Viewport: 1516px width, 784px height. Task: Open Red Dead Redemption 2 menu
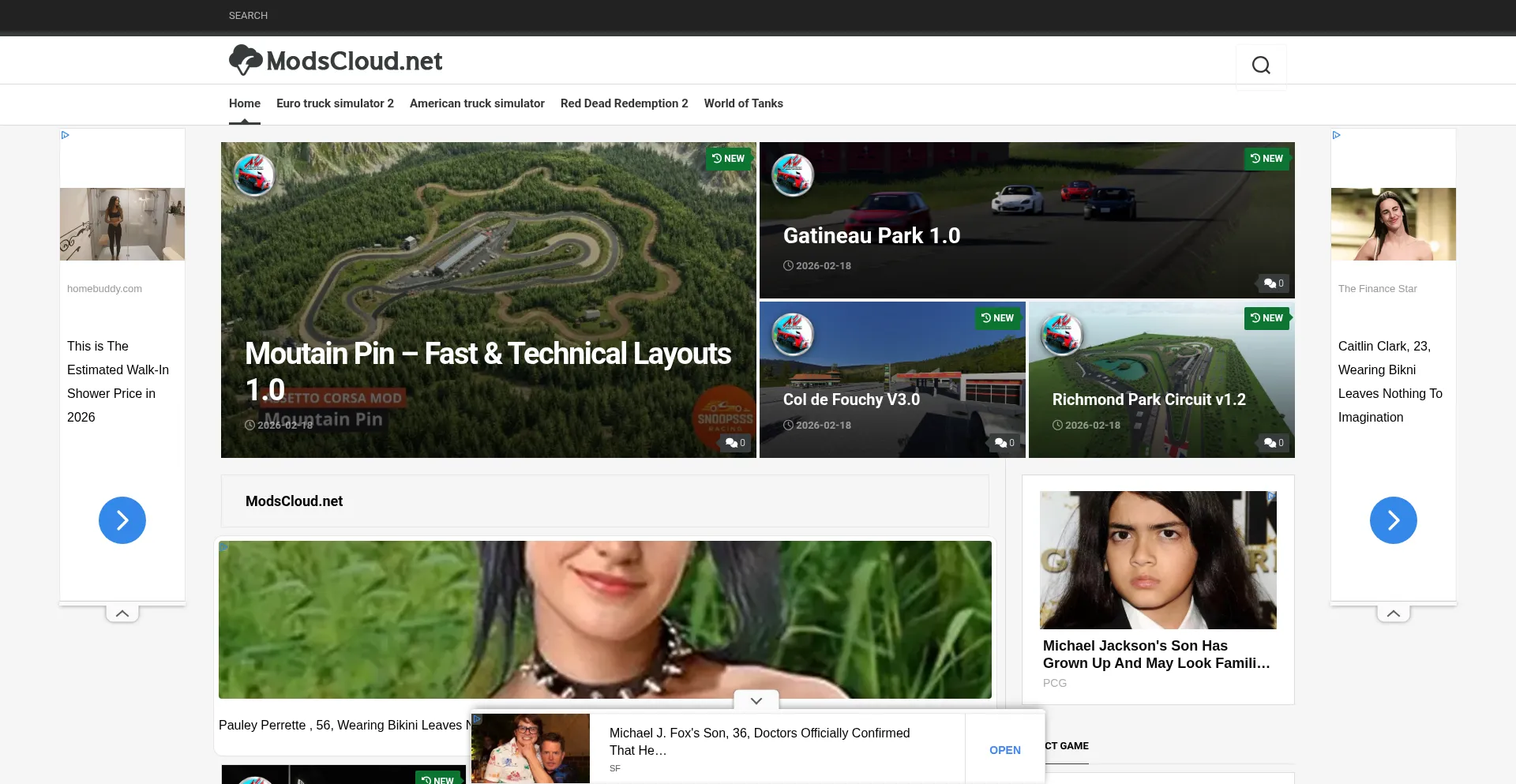(625, 103)
